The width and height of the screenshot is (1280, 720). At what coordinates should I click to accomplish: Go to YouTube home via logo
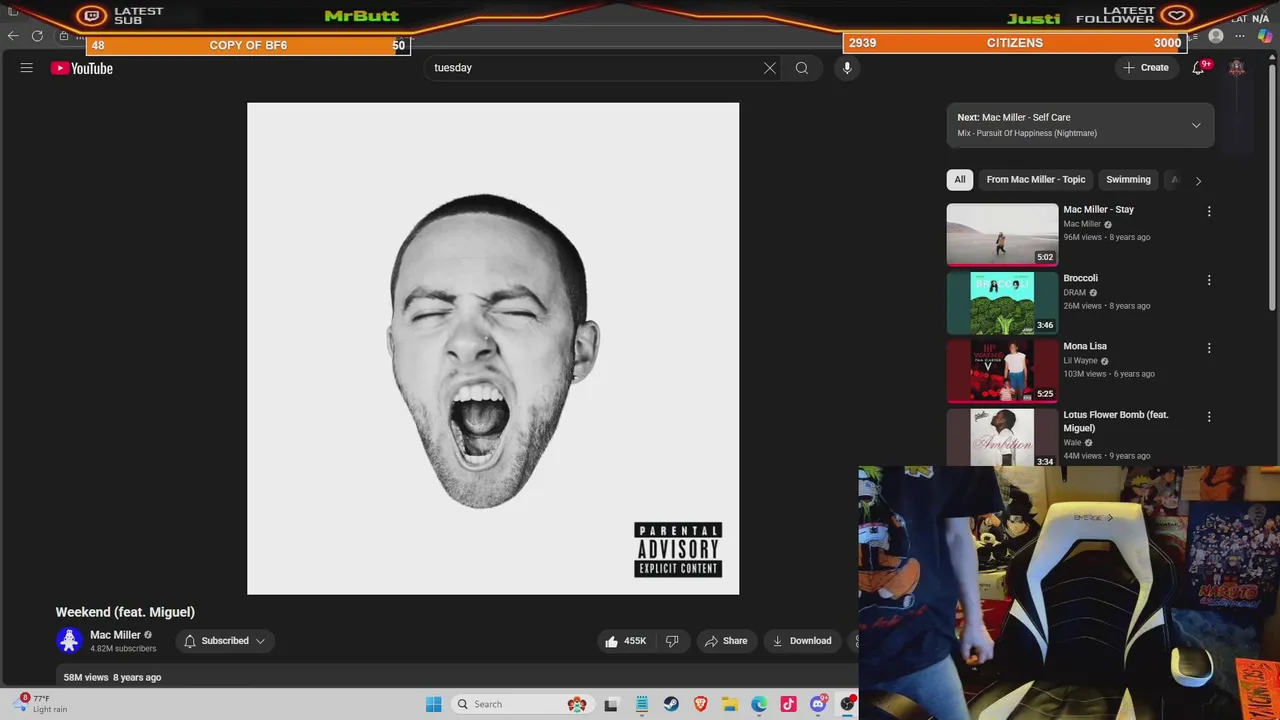click(82, 68)
